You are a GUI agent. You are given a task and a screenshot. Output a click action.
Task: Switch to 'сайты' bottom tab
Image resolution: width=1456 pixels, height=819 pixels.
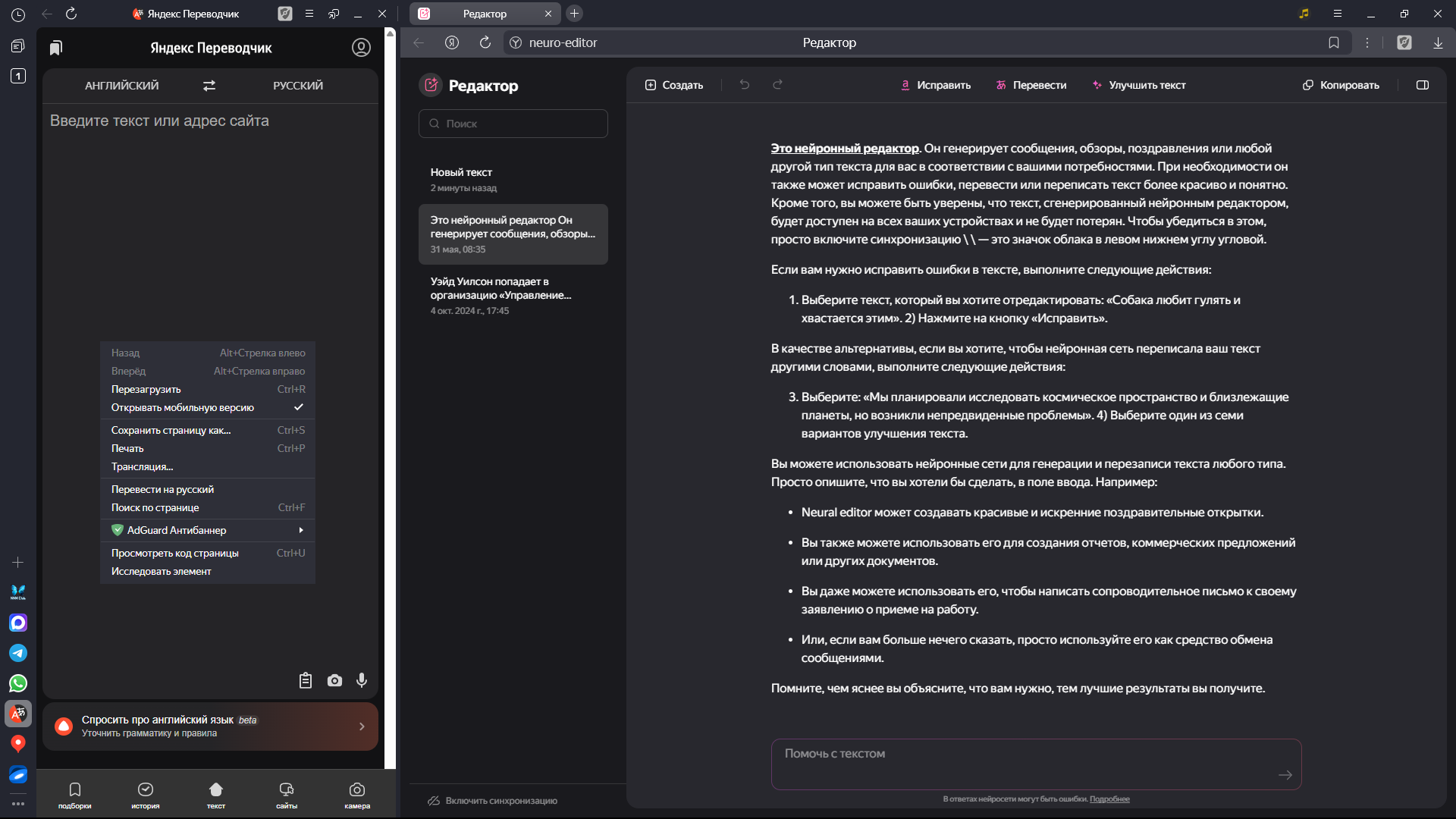[287, 795]
